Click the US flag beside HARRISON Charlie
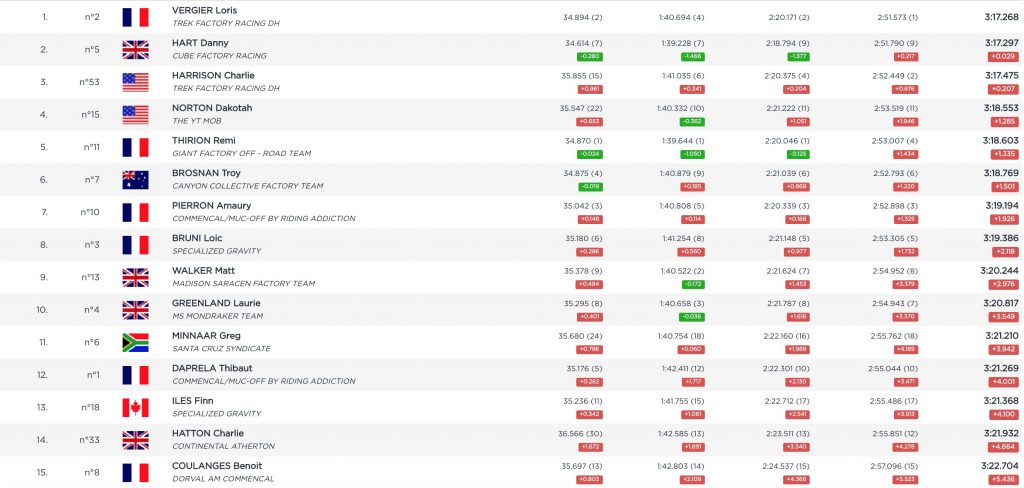The image size is (1024, 488). point(135,82)
